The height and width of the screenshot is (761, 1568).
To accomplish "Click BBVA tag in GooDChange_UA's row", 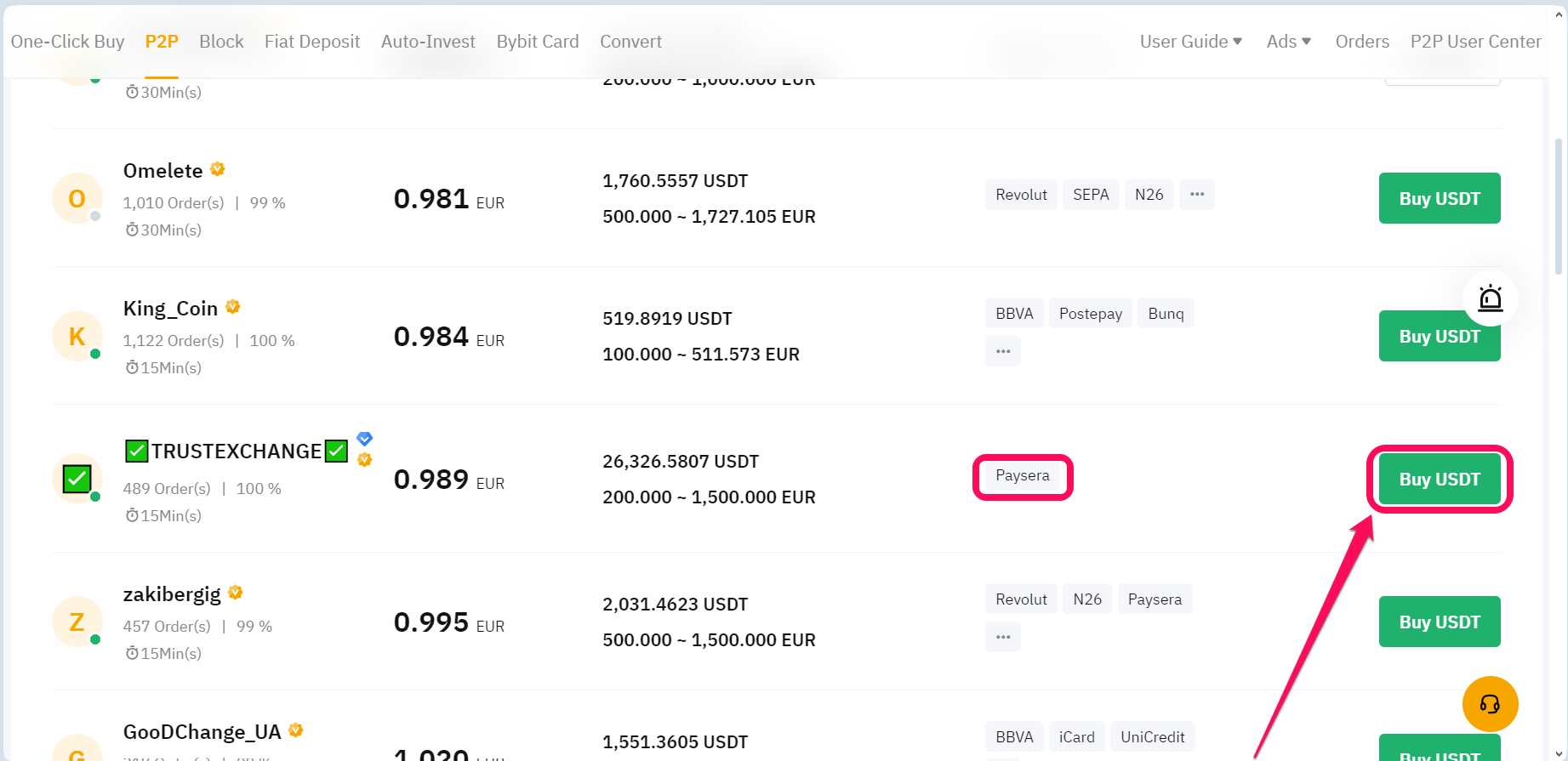I will click(x=1014, y=736).
